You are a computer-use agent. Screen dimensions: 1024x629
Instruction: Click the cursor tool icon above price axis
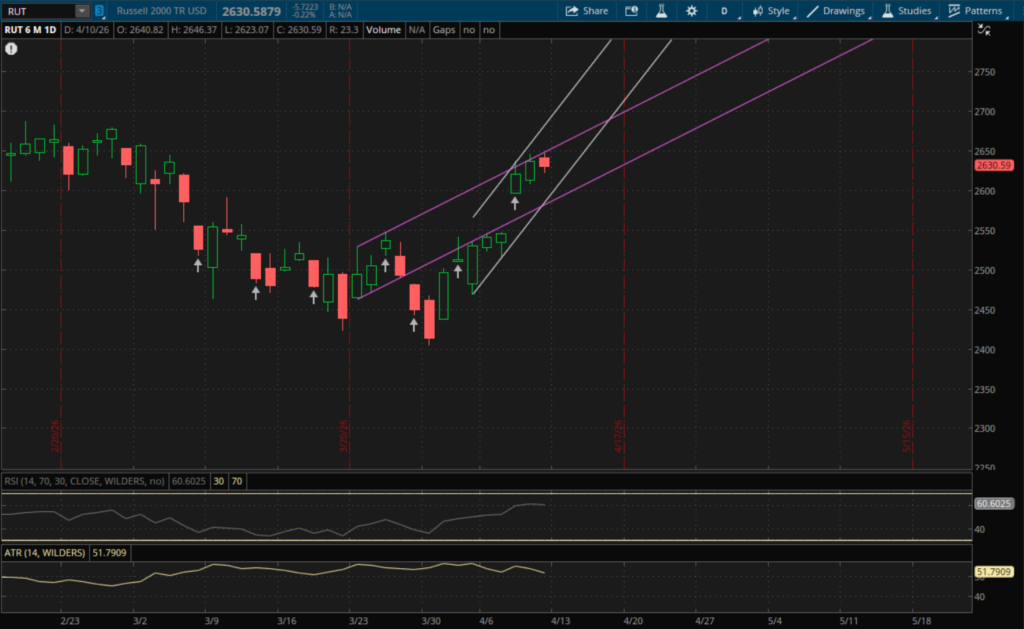(x=984, y=30)
